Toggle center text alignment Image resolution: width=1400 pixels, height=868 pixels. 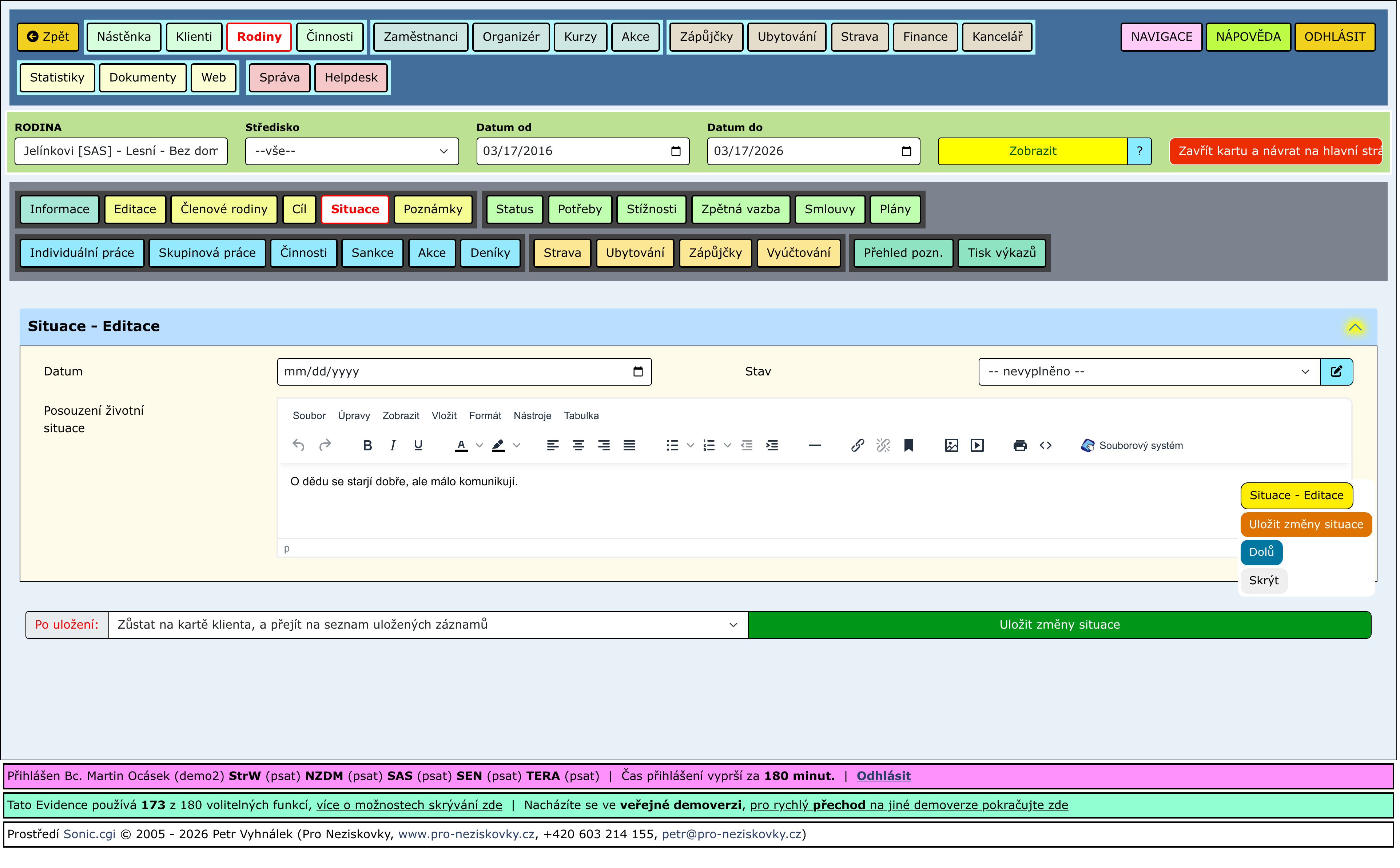(x=578, y=446)
